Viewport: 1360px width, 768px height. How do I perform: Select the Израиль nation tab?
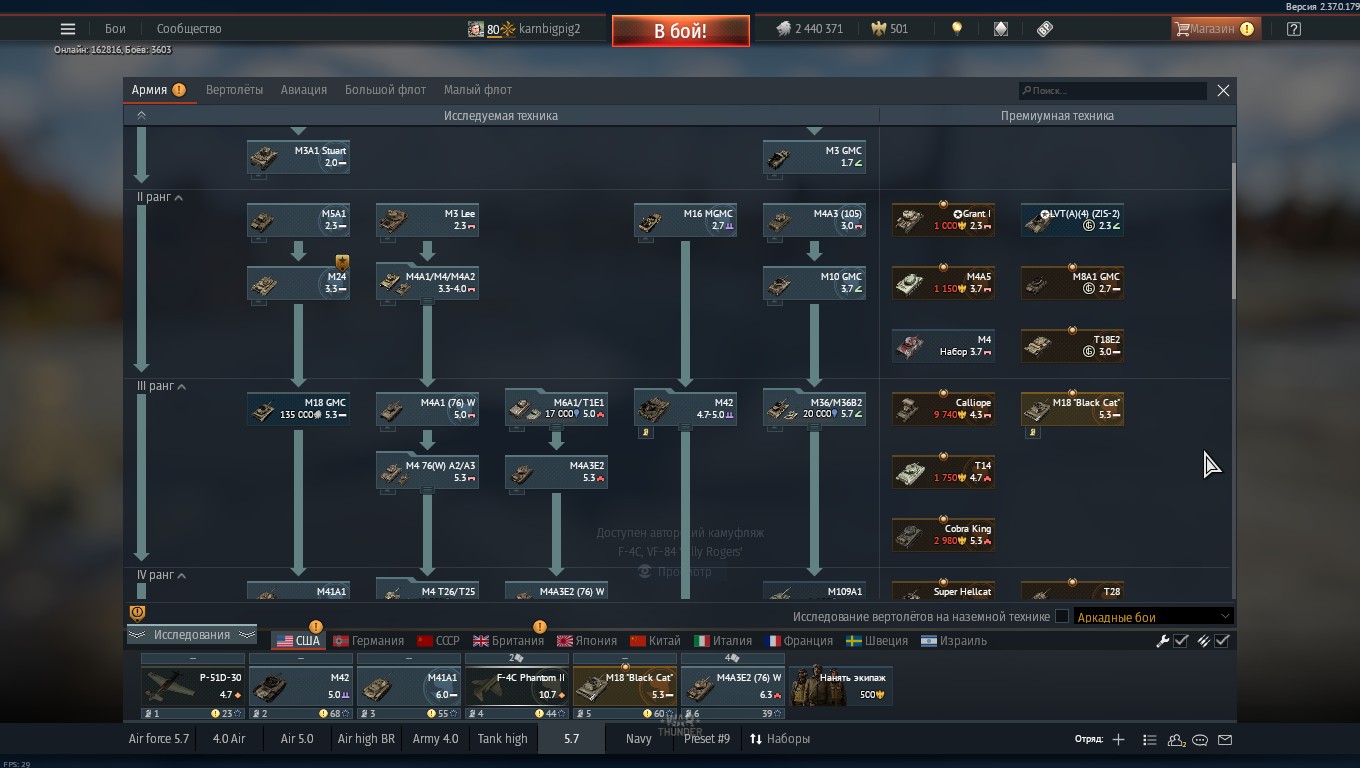click(x=954, y=641)
